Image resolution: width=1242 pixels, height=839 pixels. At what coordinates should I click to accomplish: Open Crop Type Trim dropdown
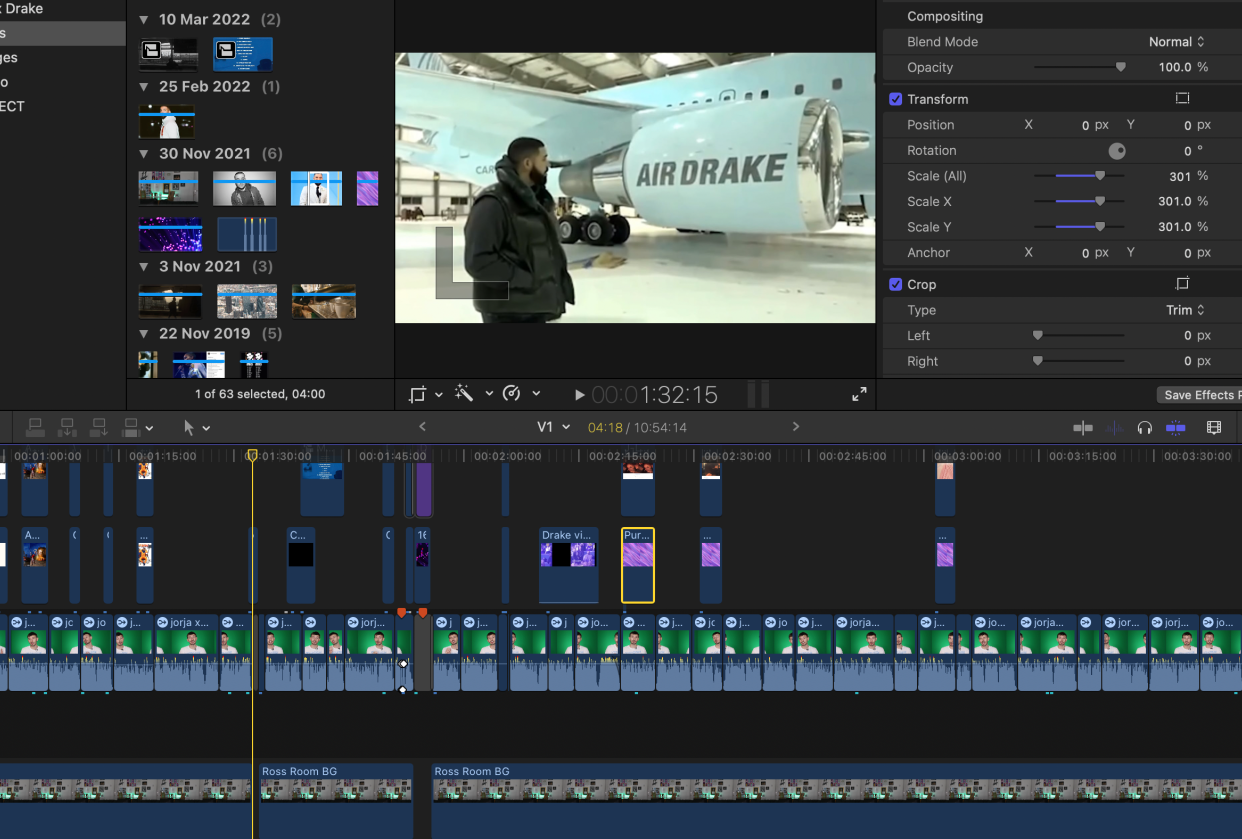point(1186,310)
